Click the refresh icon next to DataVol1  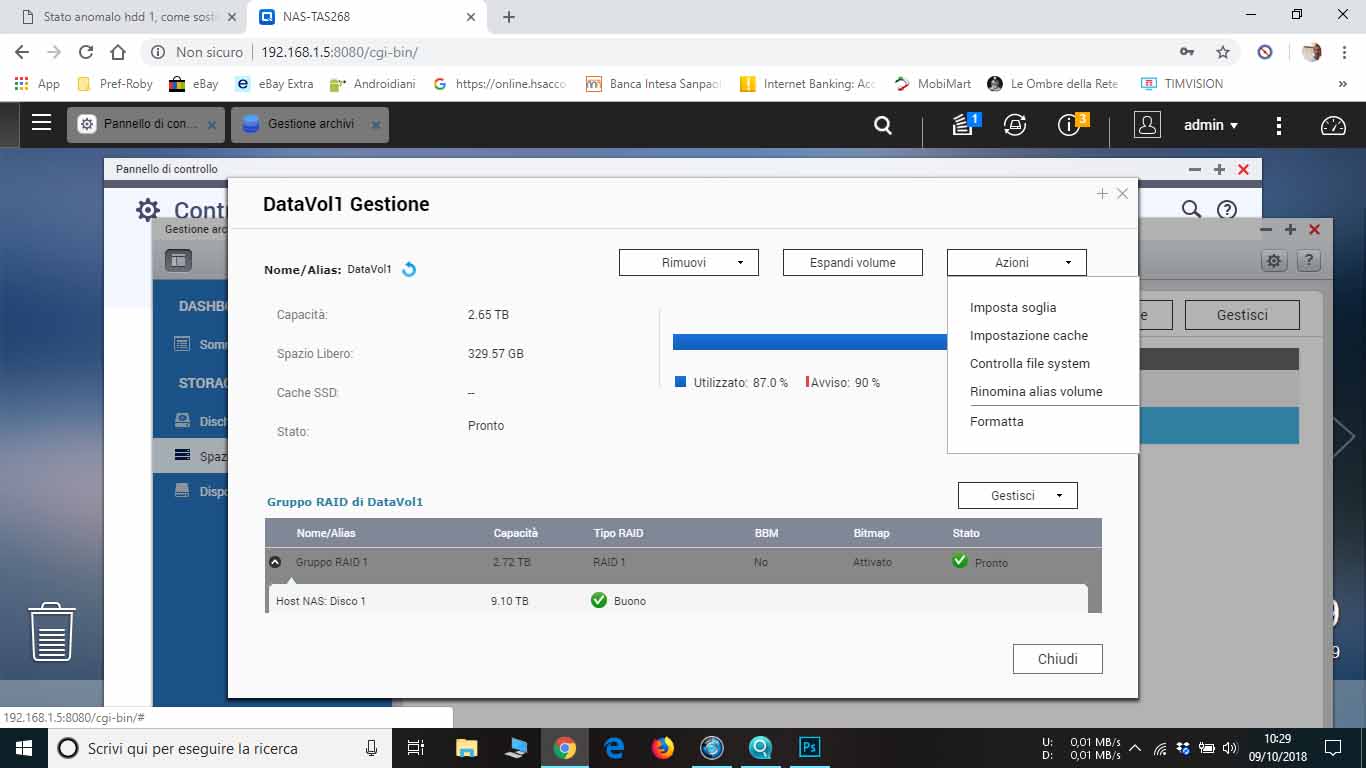[x=409, y=270]
